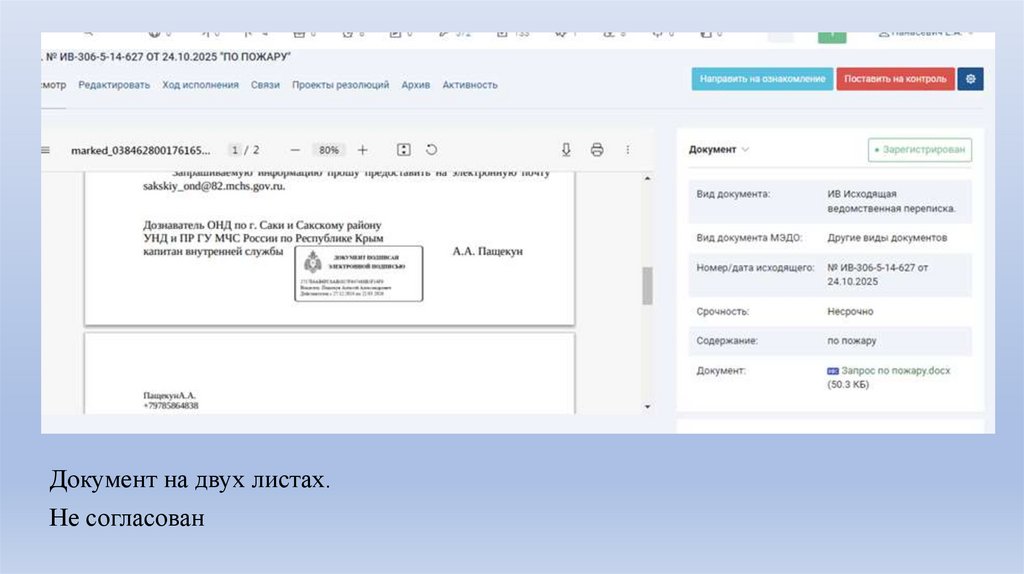Open settings gear next to Поставить на контроль

coord(970,79)
